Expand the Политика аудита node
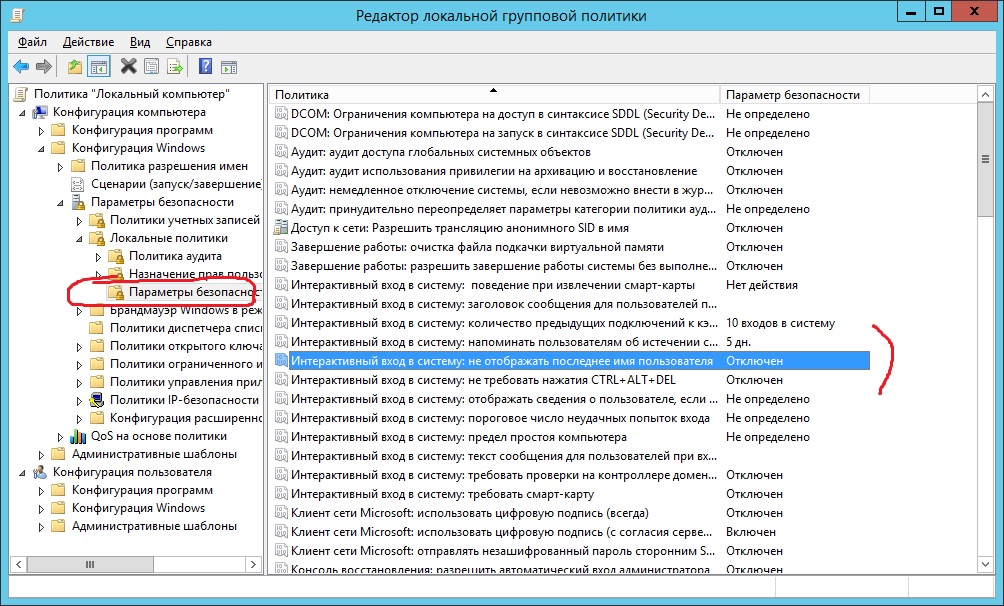 (x=98, y=257)
